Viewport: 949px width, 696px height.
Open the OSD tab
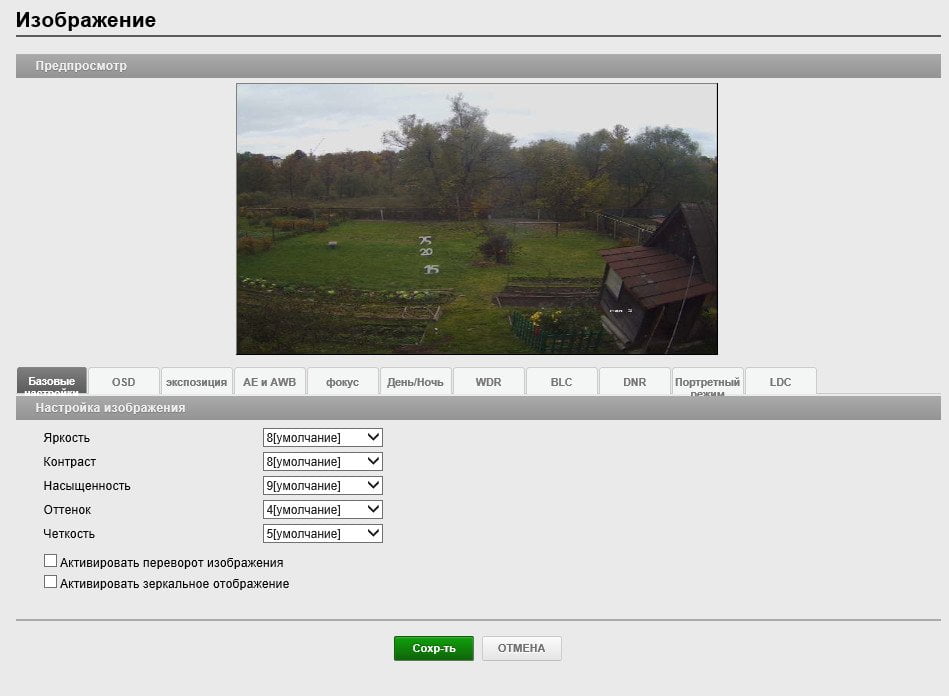click(123, 381)
